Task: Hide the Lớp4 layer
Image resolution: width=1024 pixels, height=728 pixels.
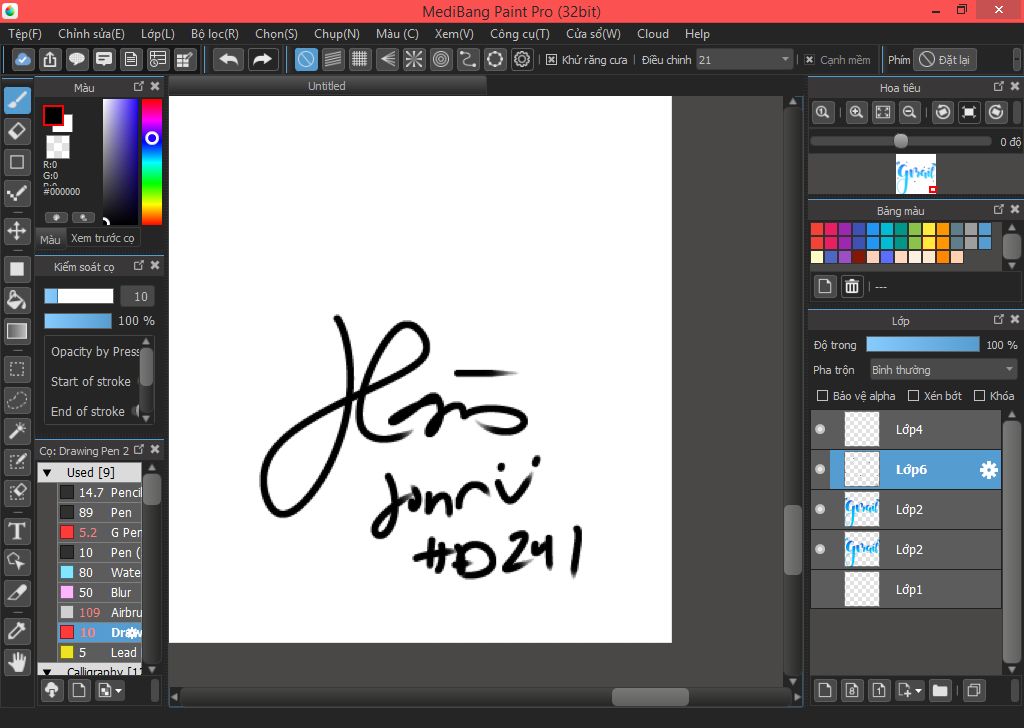Action: coord(820,429)
